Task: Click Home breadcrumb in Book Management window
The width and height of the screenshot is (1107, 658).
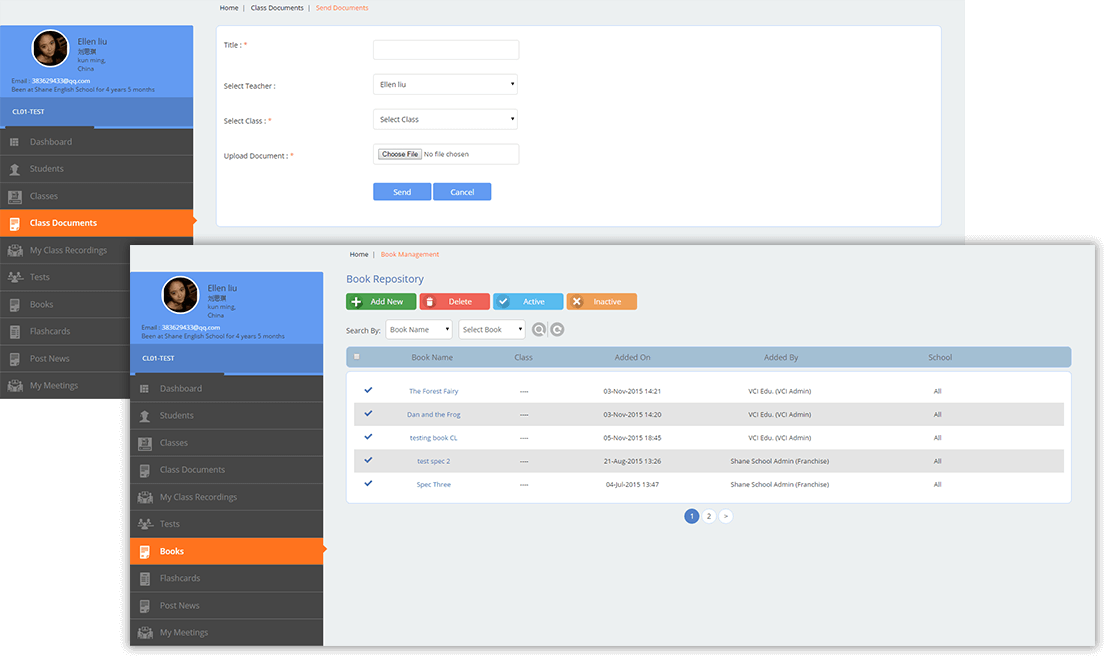Action: 359,254
